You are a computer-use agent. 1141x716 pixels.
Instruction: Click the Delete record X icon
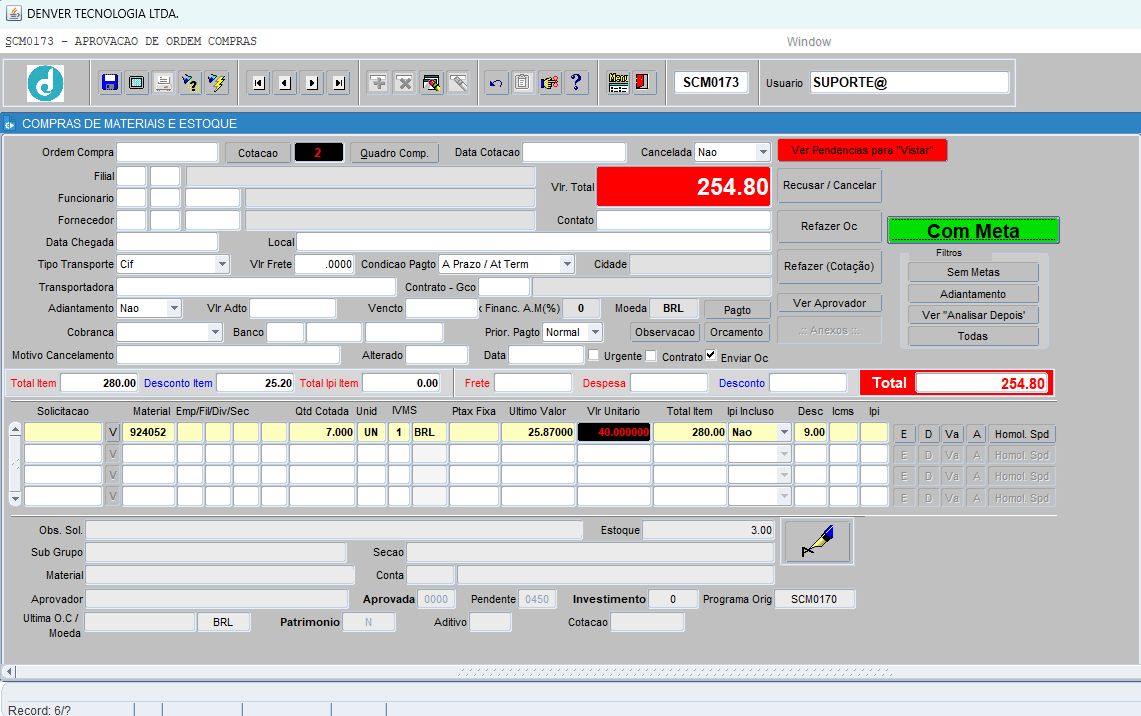(x=405, y=82)
